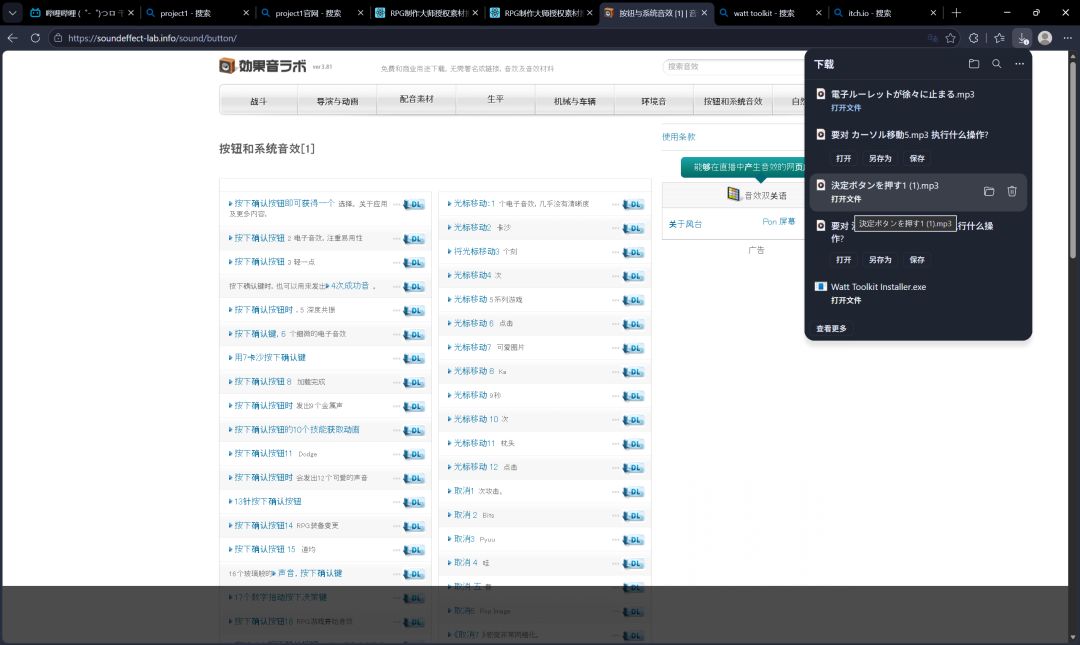This screenshot has width=1080, height=645.
Task: Open the tab actions chevron menu
Action: click(12, 12)
